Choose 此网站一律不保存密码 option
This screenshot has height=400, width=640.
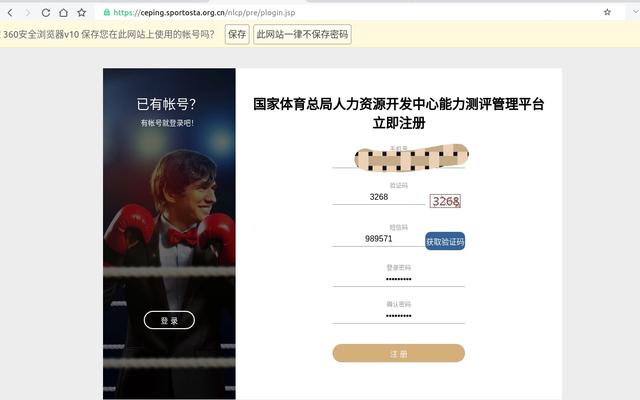302,34
